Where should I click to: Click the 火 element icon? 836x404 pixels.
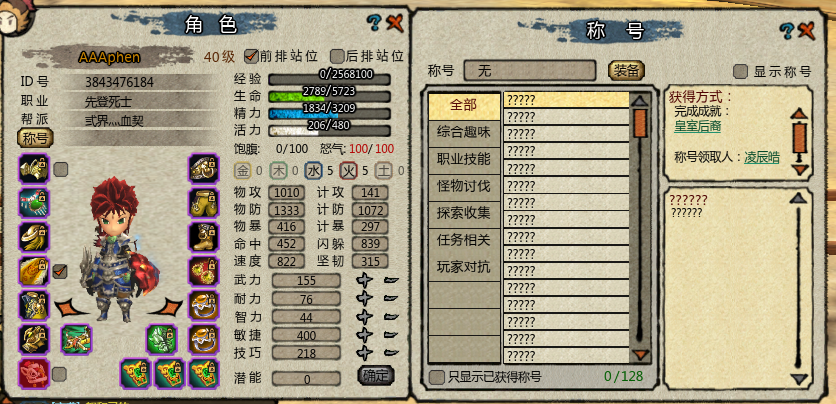348,171
